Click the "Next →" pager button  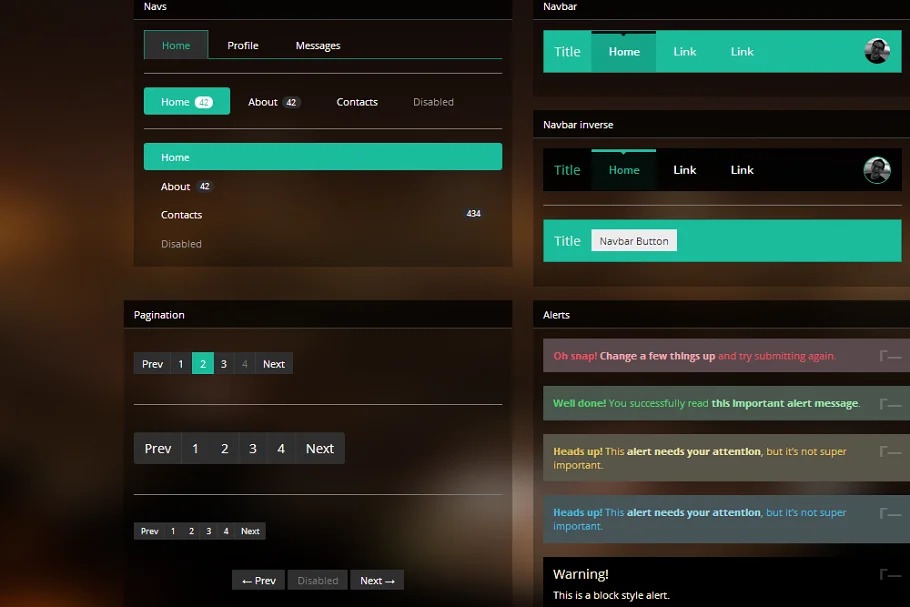point(377,580)
